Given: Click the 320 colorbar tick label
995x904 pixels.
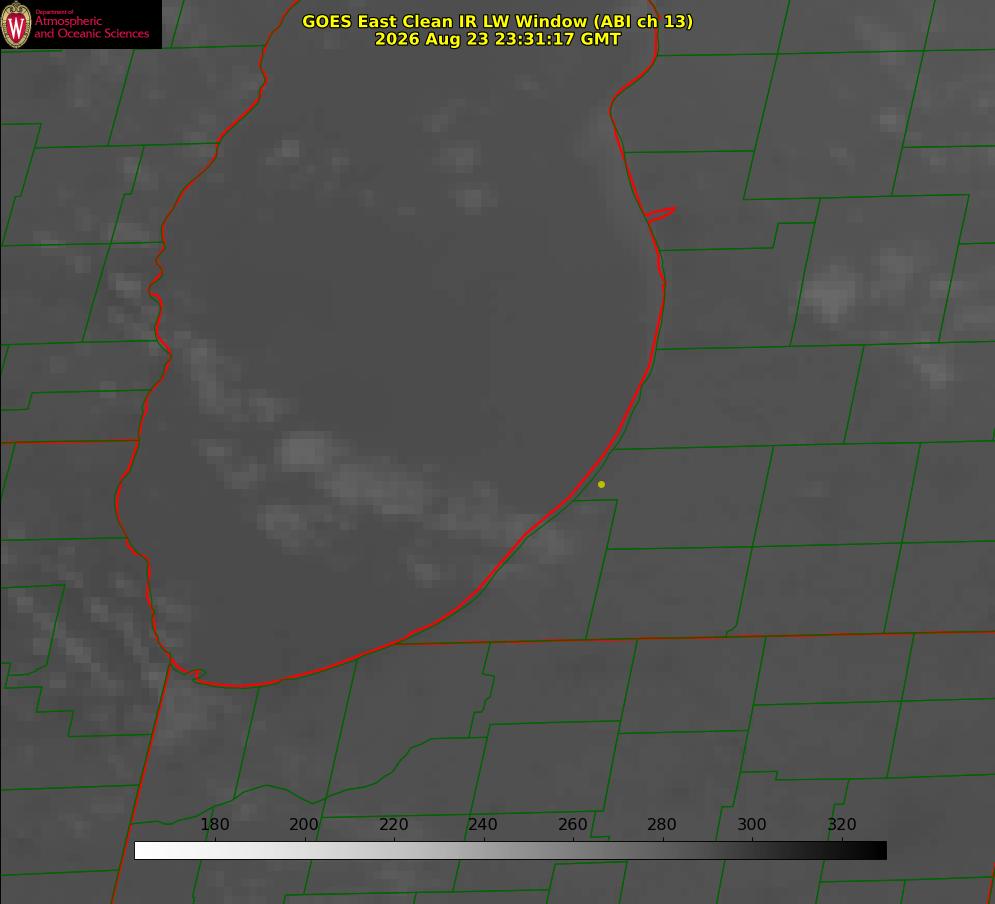Looking at the screenshot, I should pyautogui.click(x=842, y=825).
